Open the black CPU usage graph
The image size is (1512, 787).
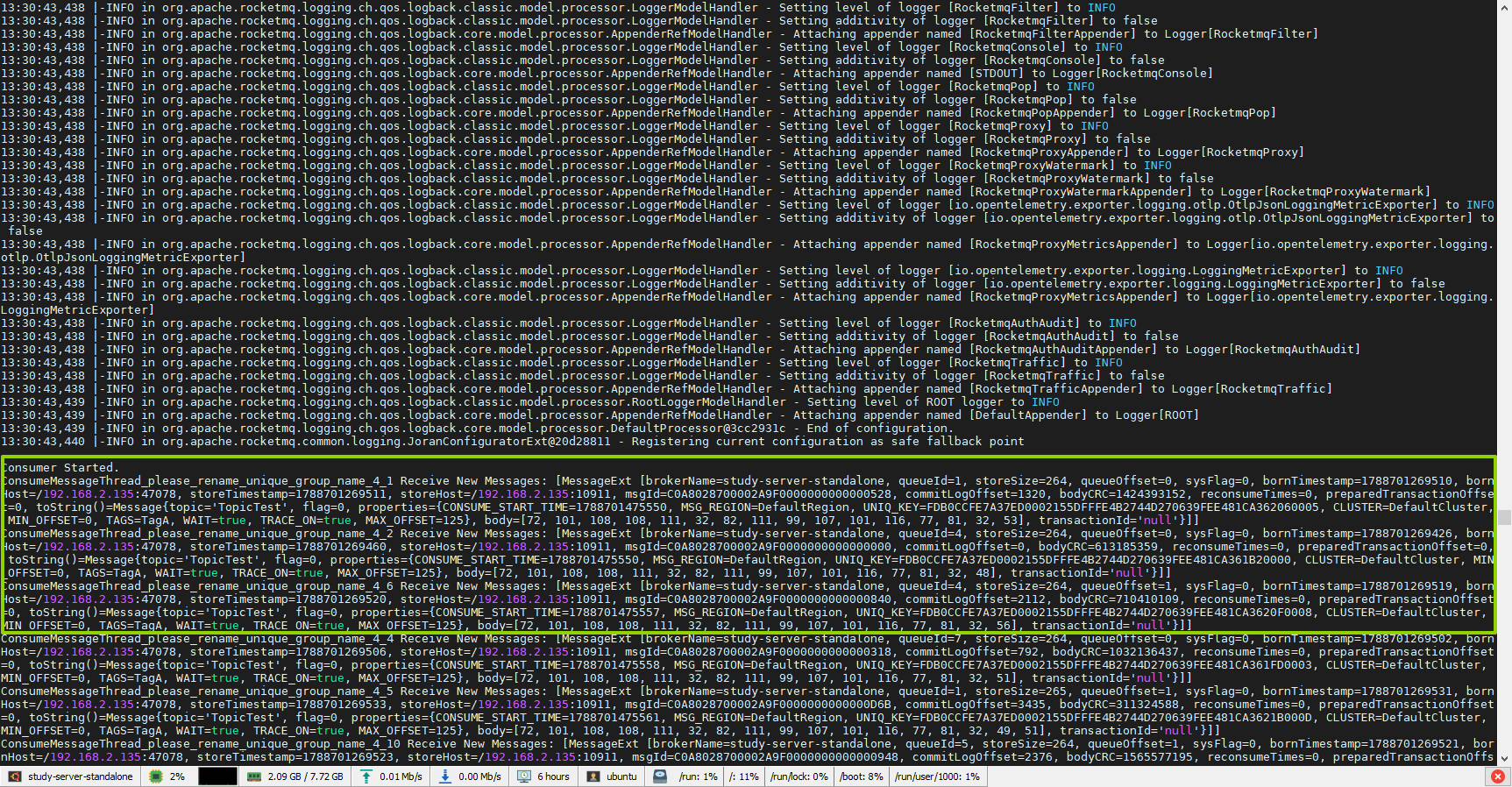(x=217, y=776)
